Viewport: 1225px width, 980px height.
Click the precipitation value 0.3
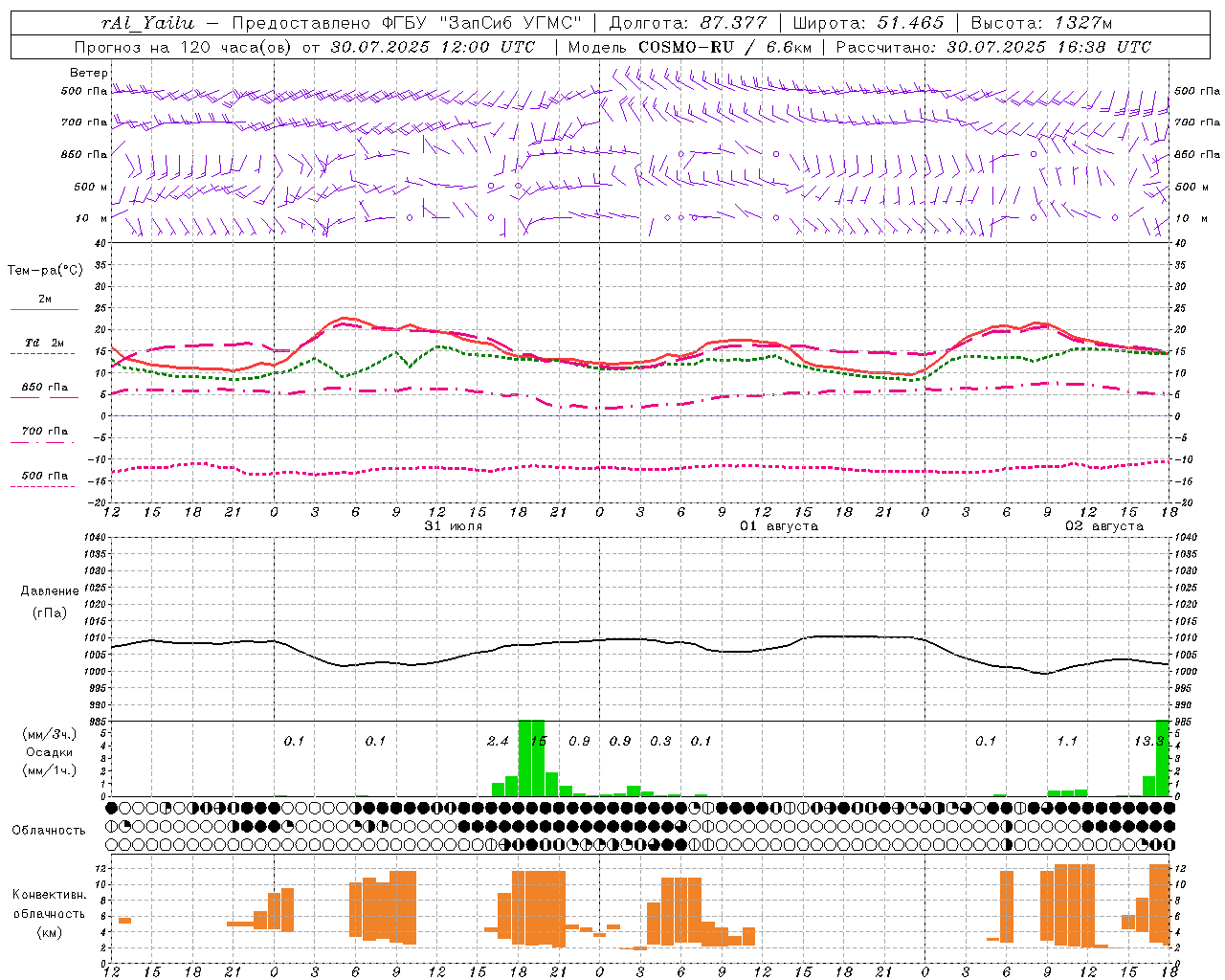point(660,741)
